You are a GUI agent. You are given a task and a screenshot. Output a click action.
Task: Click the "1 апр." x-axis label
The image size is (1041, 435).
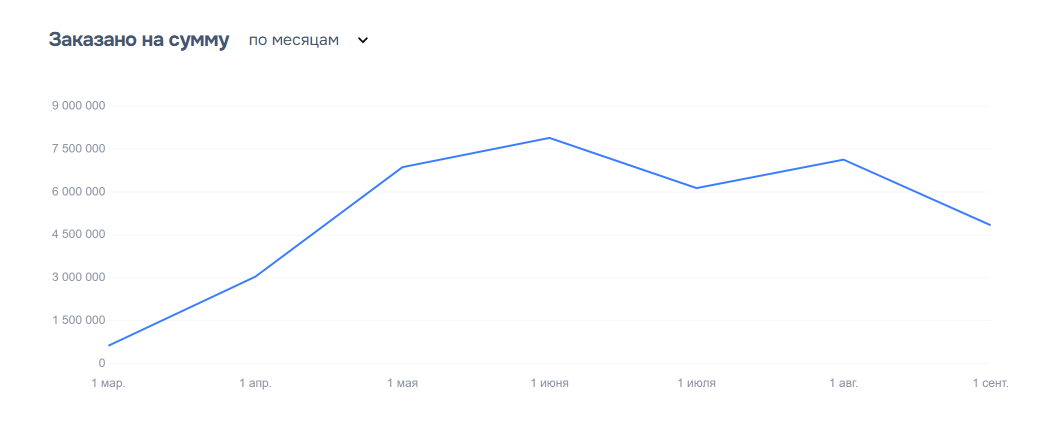click(255, 383)
